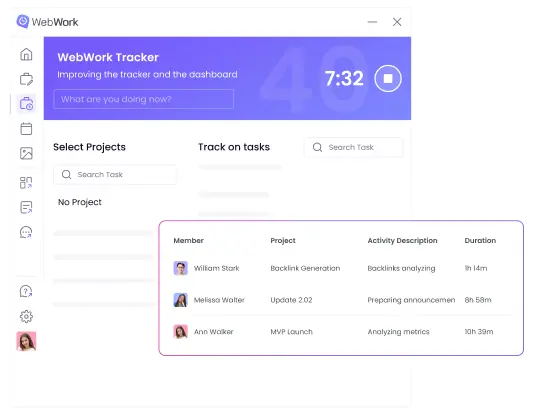Click the 8h 58m duration value

click(478, 300)
